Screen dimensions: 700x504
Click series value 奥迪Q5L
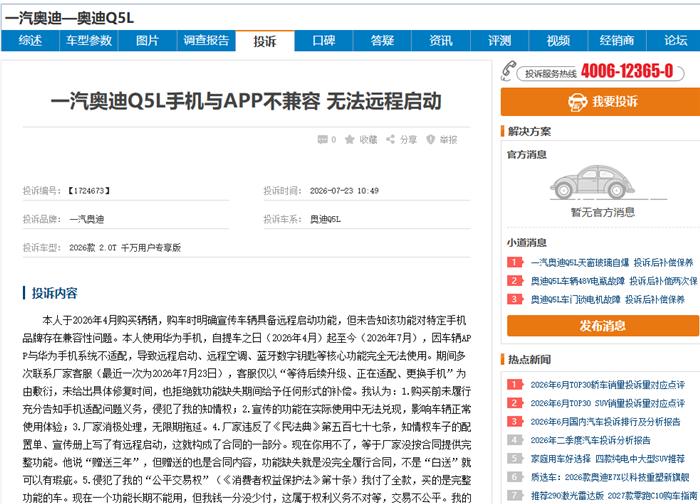[325, 219]
